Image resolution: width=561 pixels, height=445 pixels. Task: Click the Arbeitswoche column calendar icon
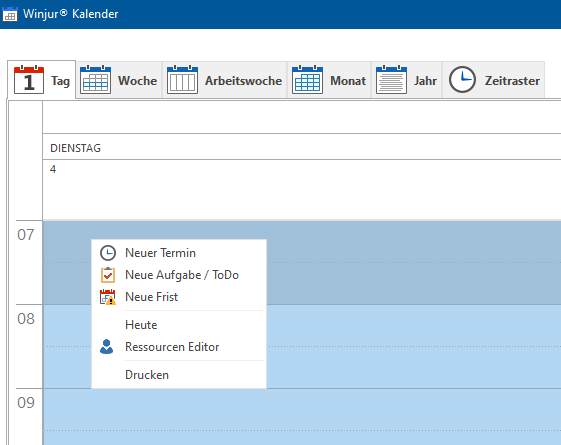[x=182, y=80]
